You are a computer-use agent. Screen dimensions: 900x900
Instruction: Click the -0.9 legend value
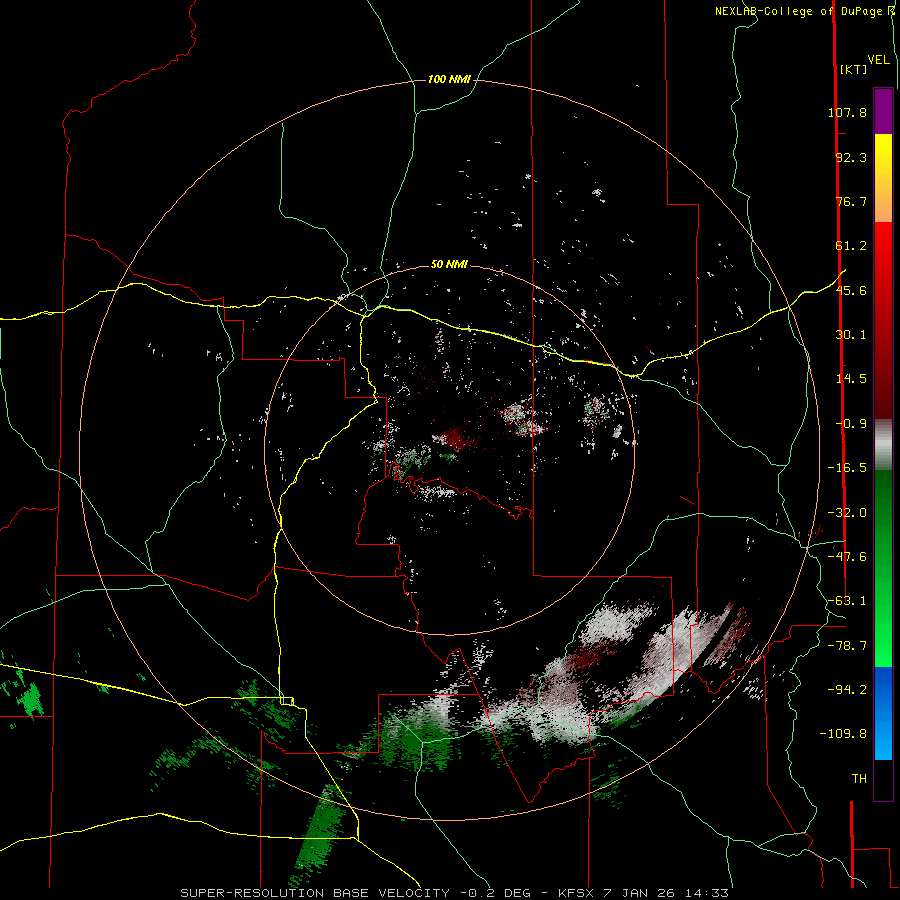tap(851, 424)
